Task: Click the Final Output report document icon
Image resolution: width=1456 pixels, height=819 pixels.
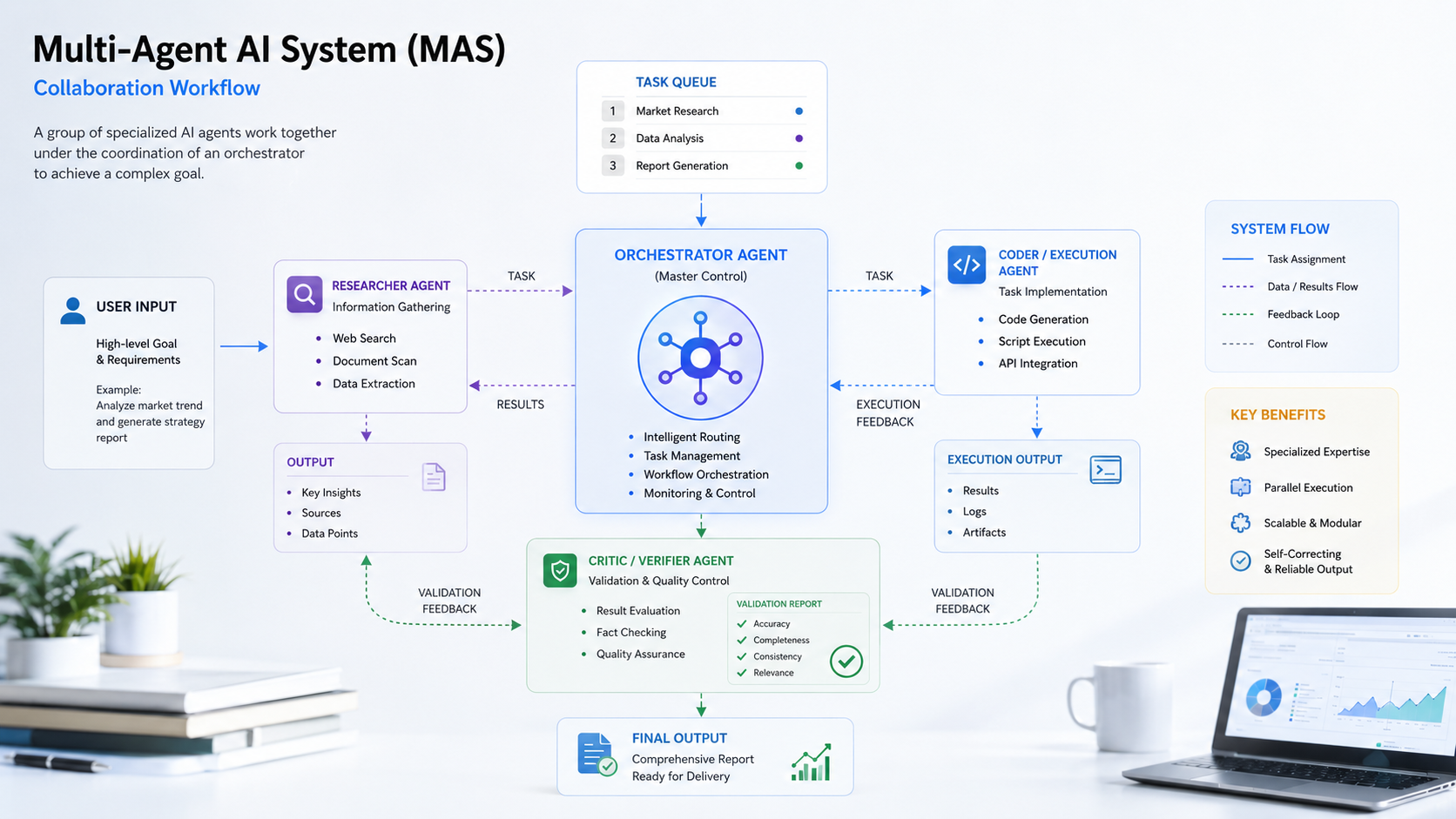Action: 597,755
